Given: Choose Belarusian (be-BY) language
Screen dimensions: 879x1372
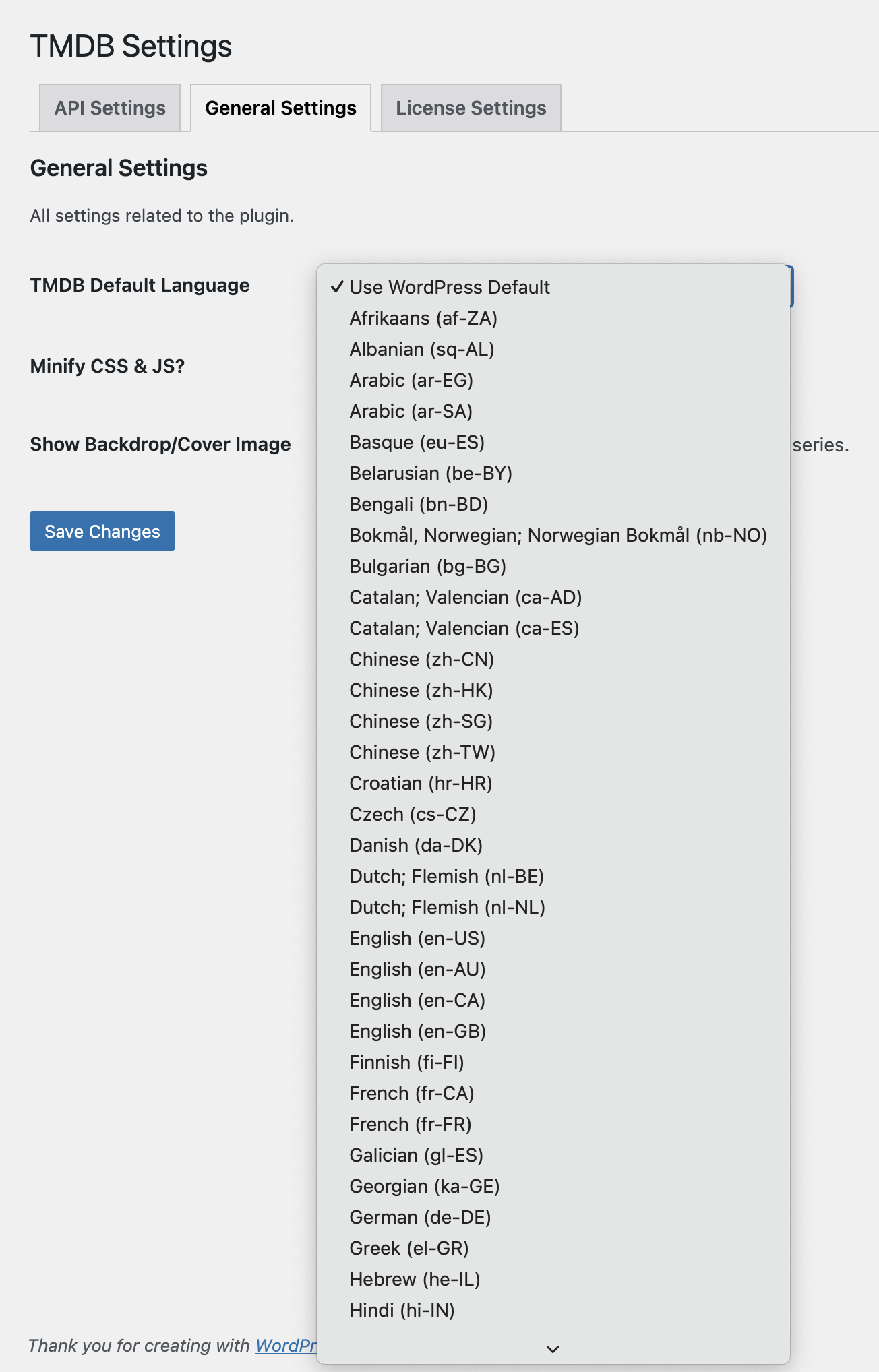Looking at the screenshot, I should (553, 473).
